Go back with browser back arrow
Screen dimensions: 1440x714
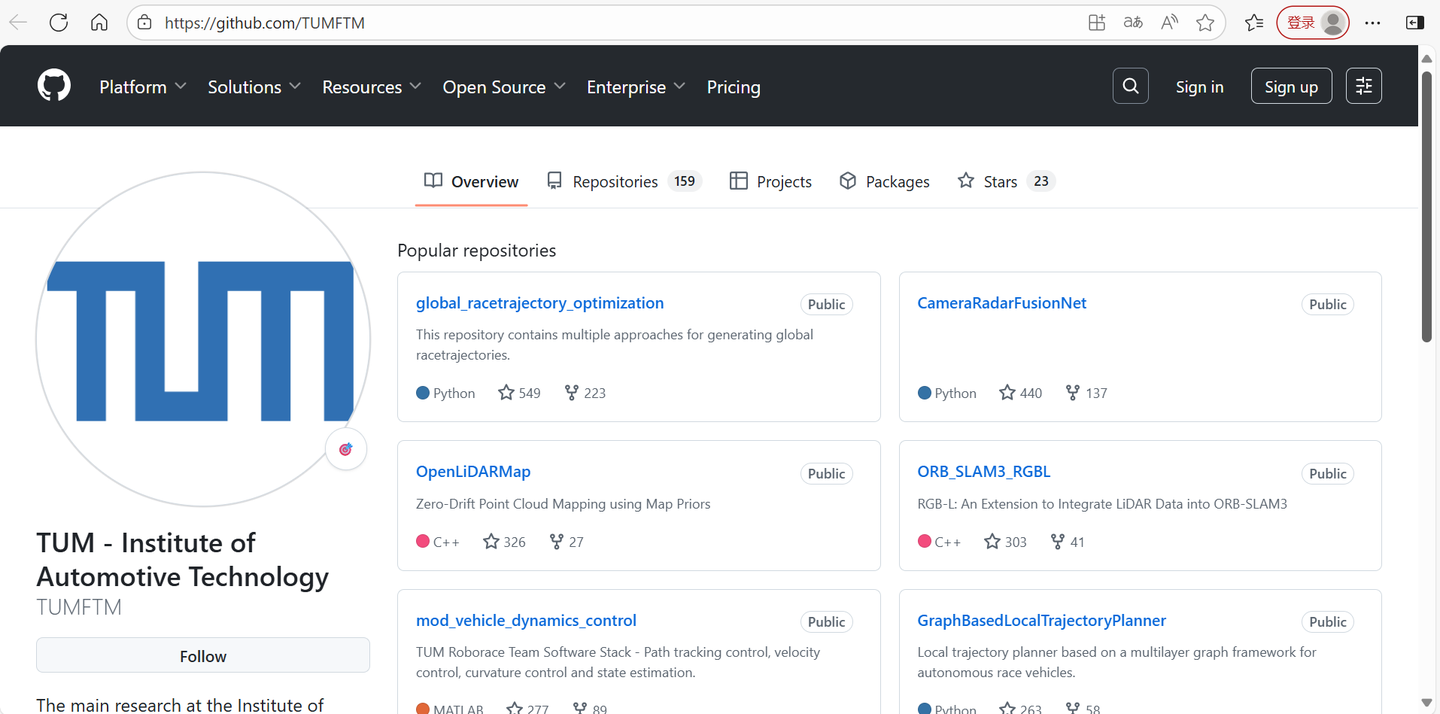click(x=18, y=22)
